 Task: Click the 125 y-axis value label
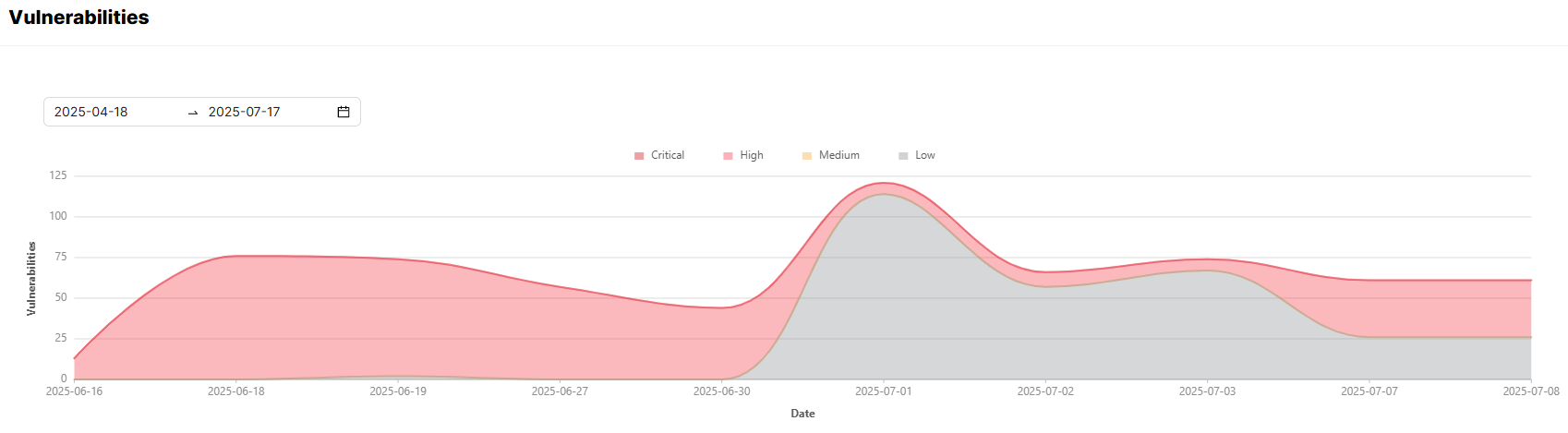[x=58, y=175]
